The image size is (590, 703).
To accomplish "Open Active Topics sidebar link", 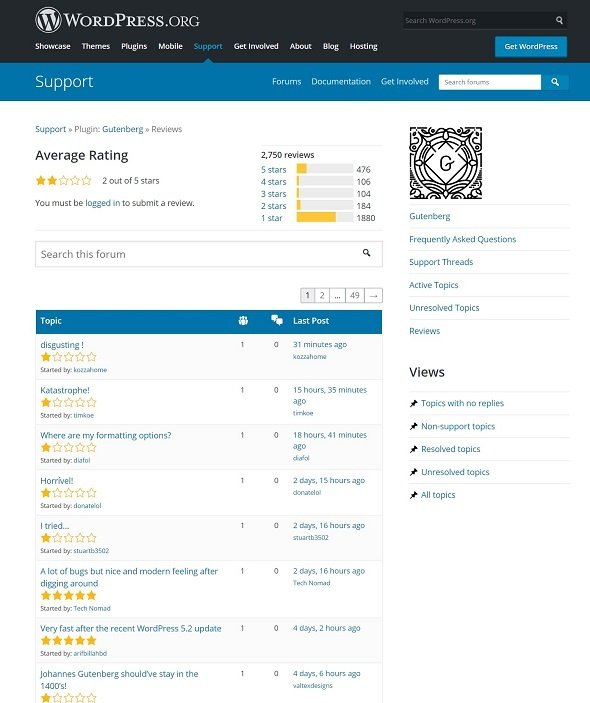I will [434, 285].
